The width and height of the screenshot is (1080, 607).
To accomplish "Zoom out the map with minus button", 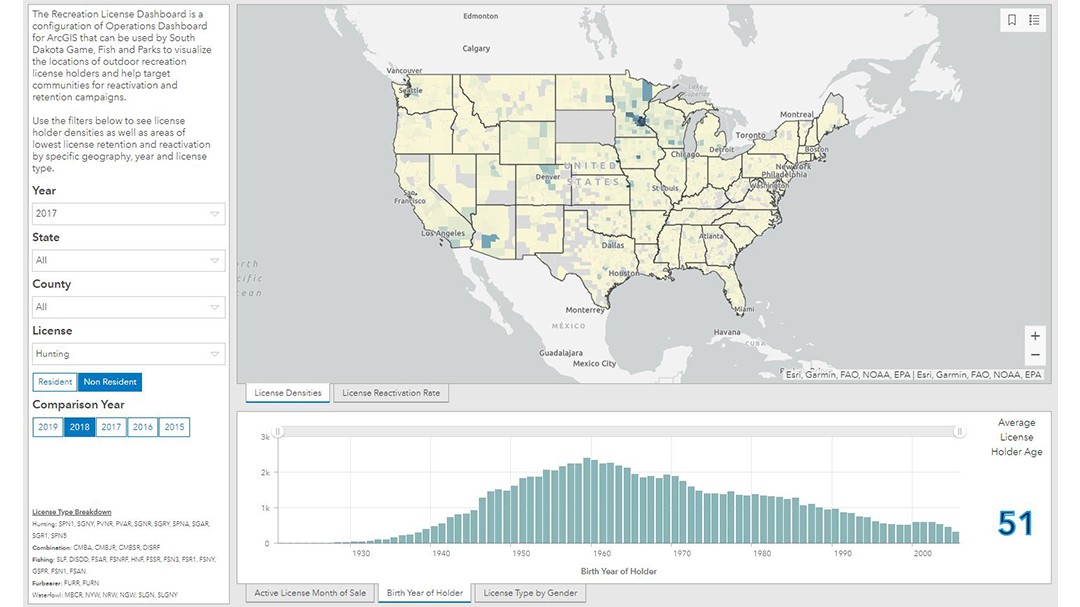I will [1035, 356].
